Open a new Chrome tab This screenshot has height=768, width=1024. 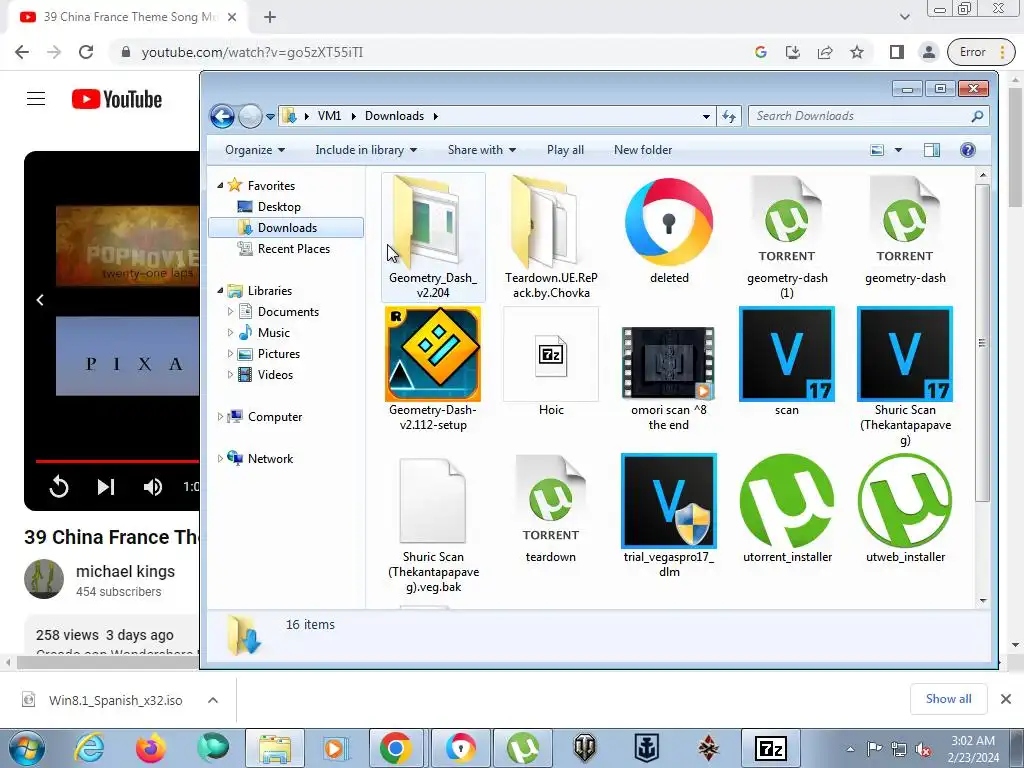[270, 17]
